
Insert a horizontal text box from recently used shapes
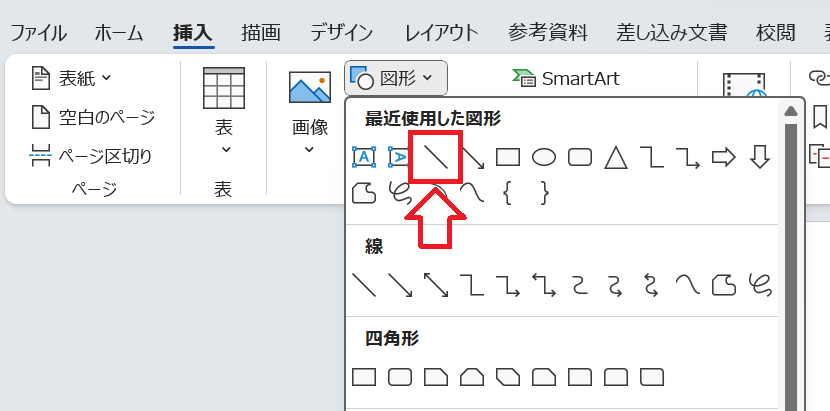click(x=364, y=157)
